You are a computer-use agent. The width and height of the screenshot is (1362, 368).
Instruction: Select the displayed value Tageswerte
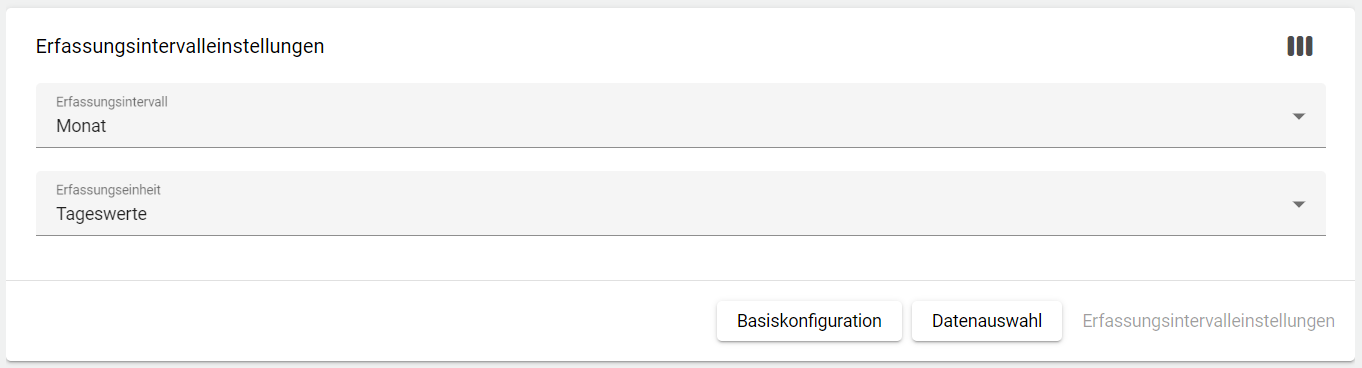pyautogui.click(x=101, y=214)
